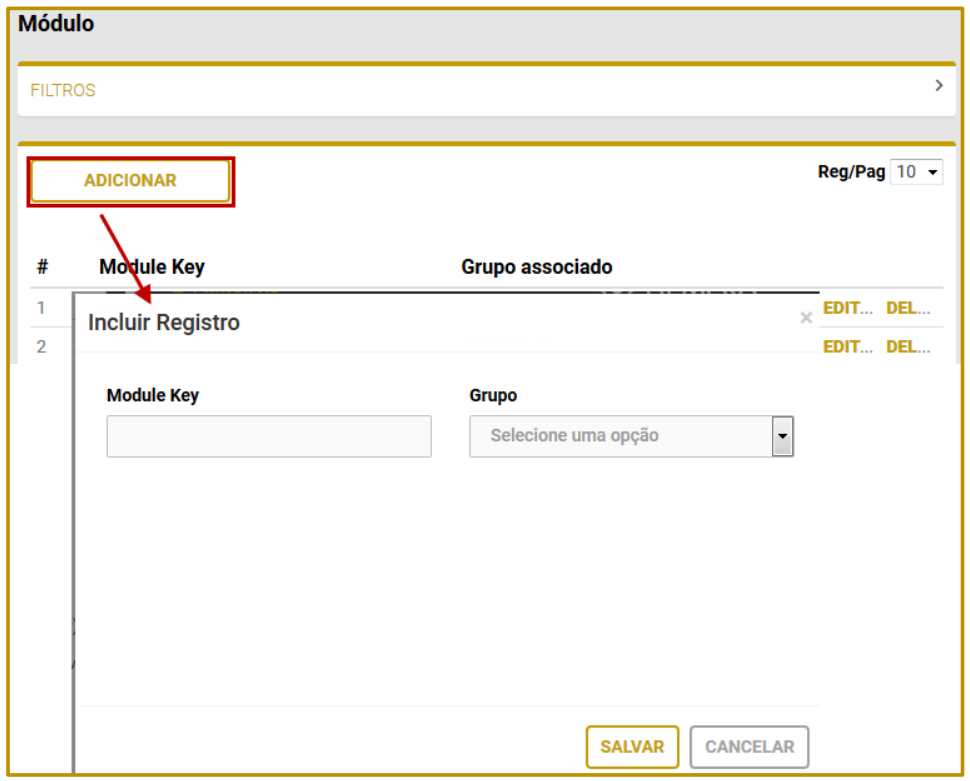
Task: Save the record with SALVAR
Action: [632, 747]
